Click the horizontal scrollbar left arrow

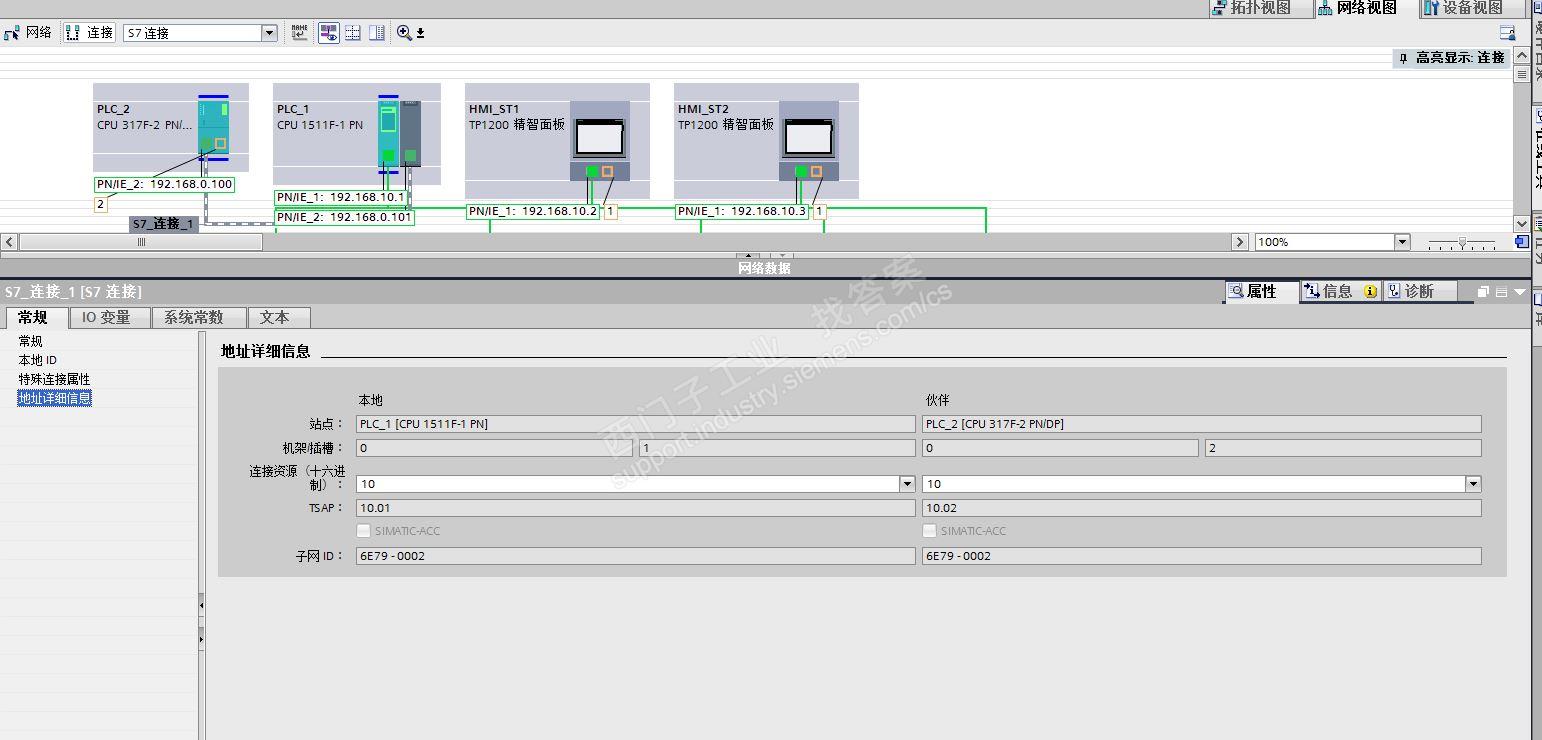9,242
